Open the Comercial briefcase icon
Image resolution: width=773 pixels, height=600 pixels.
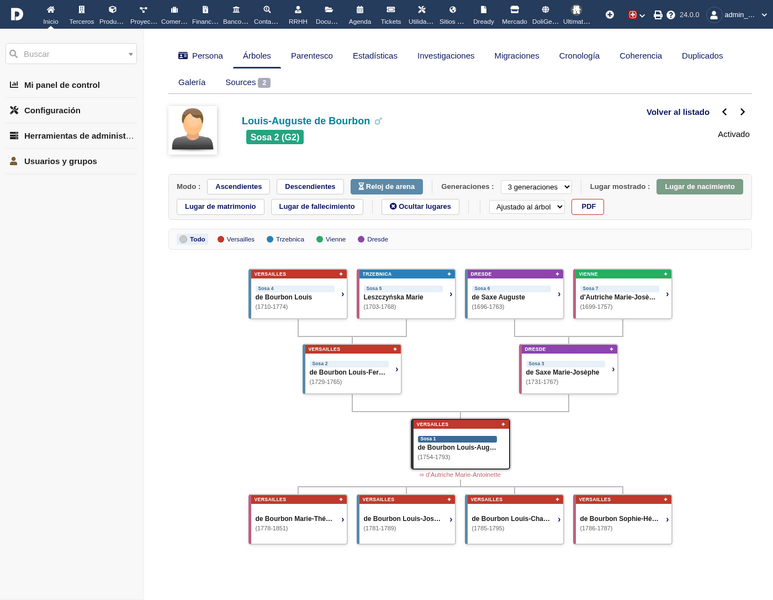pyautogui.click(x=174, y=9)
